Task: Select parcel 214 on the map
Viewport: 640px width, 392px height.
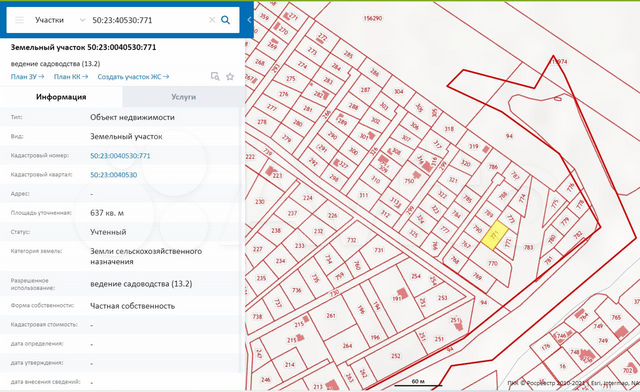Action: 289,365
